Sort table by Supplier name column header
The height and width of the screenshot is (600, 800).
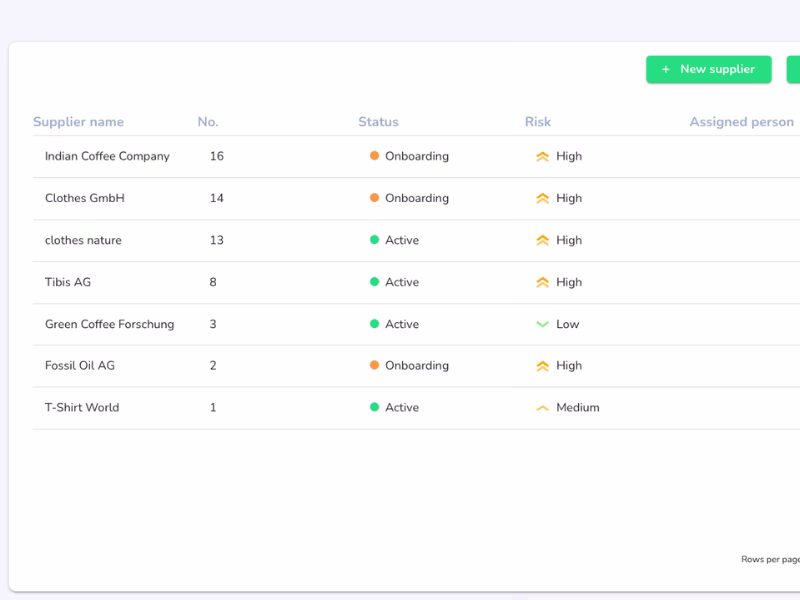click(78, 122)
